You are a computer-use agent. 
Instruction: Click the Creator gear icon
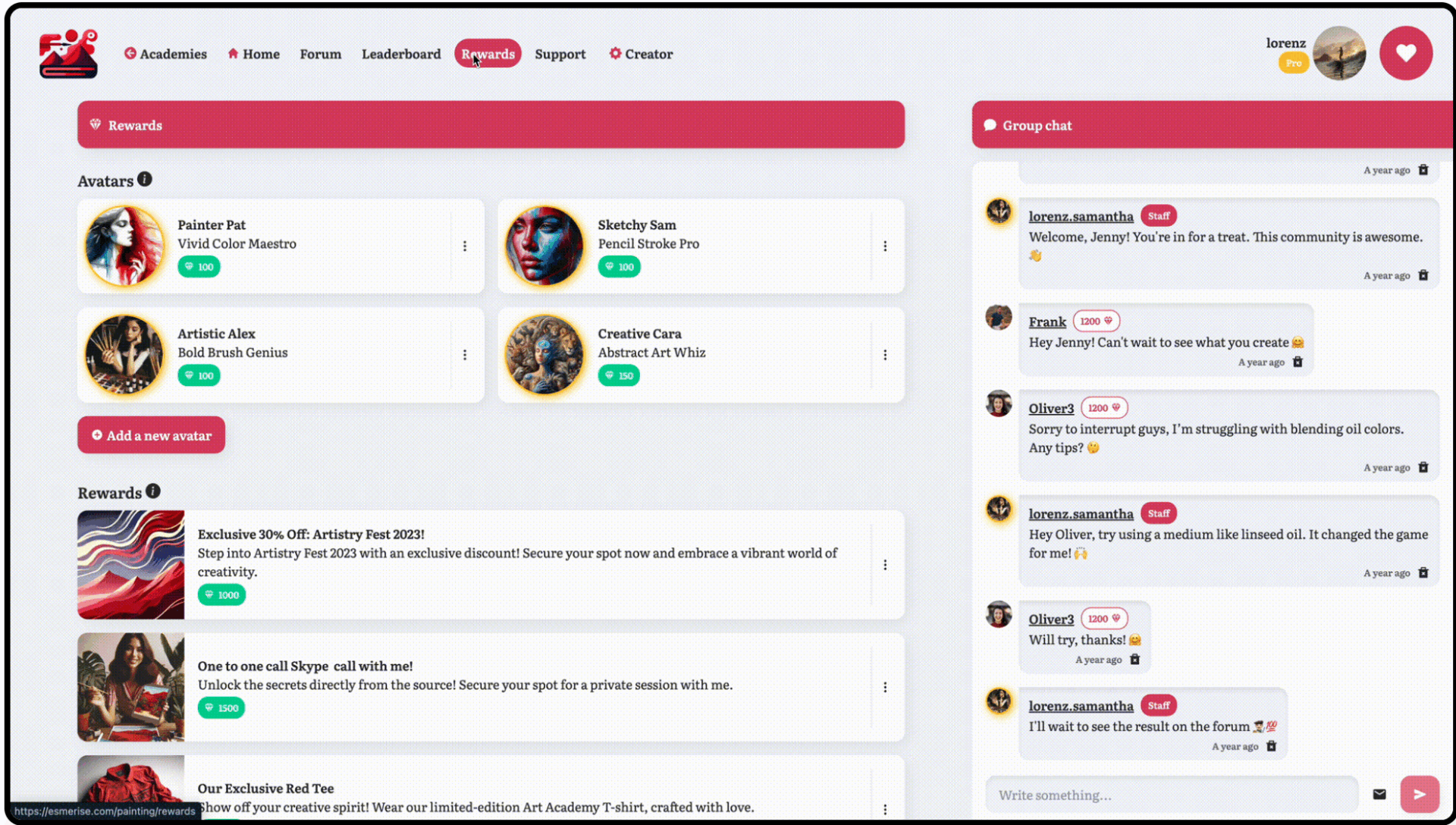[x=615, y=53]
